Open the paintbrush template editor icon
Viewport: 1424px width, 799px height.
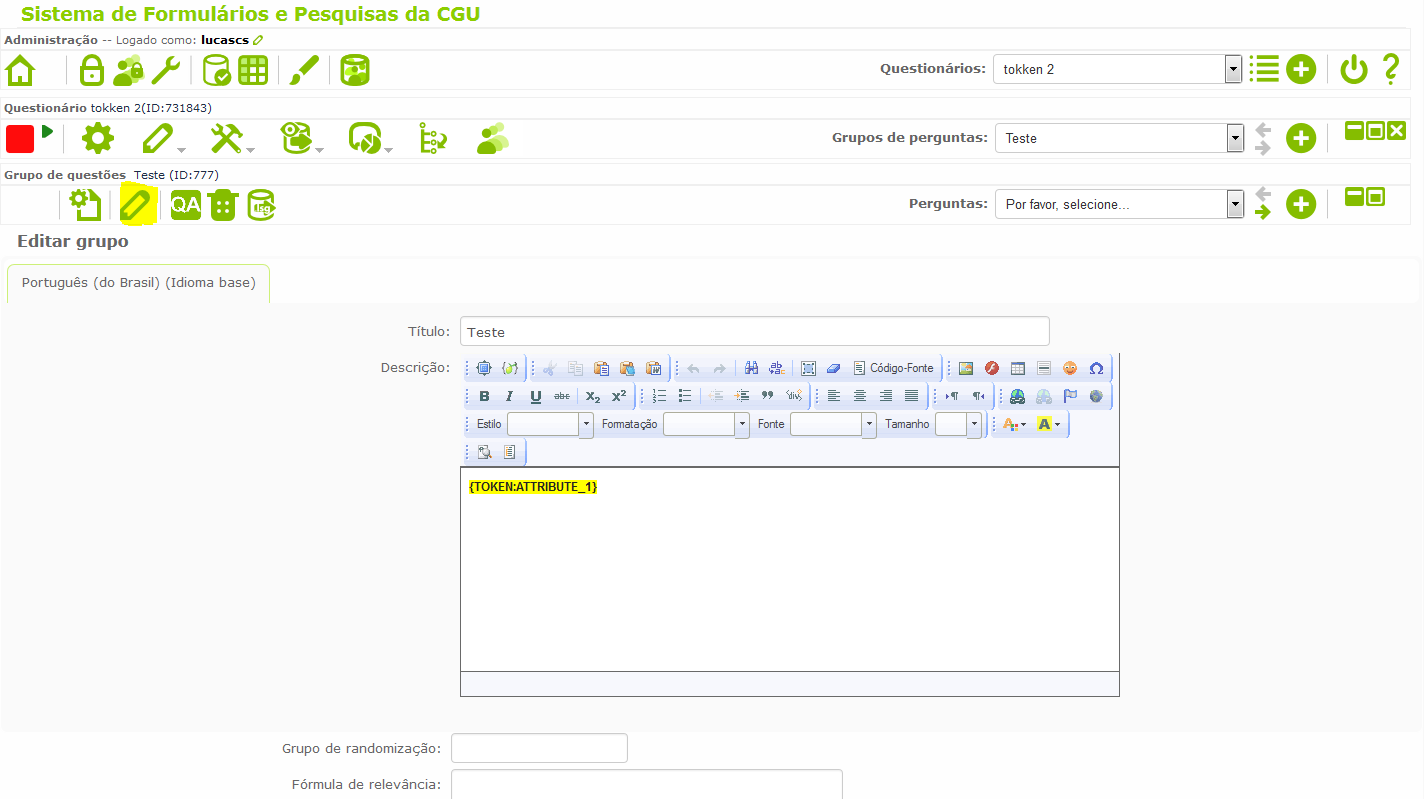tap(303, 71)
